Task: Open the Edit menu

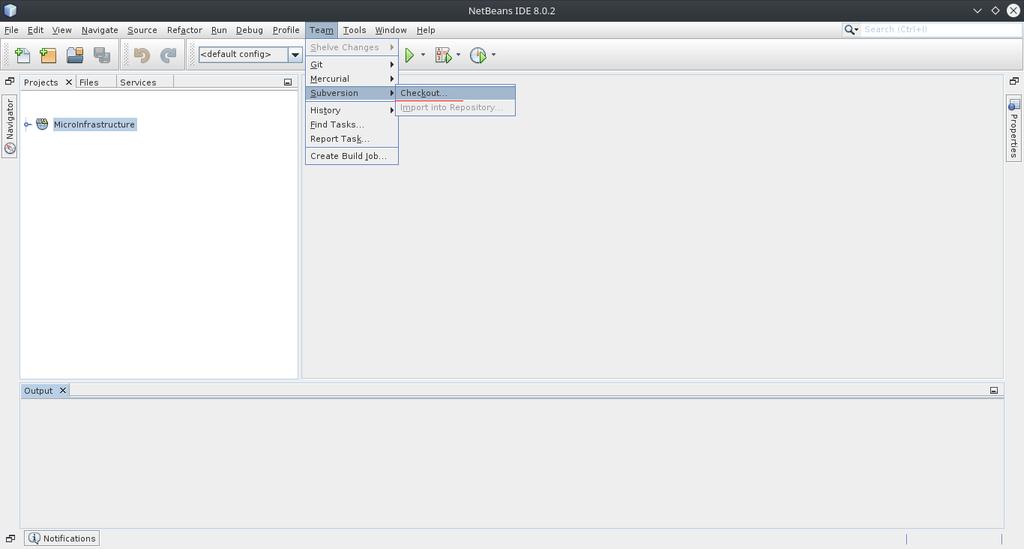Action: [35, 30]
